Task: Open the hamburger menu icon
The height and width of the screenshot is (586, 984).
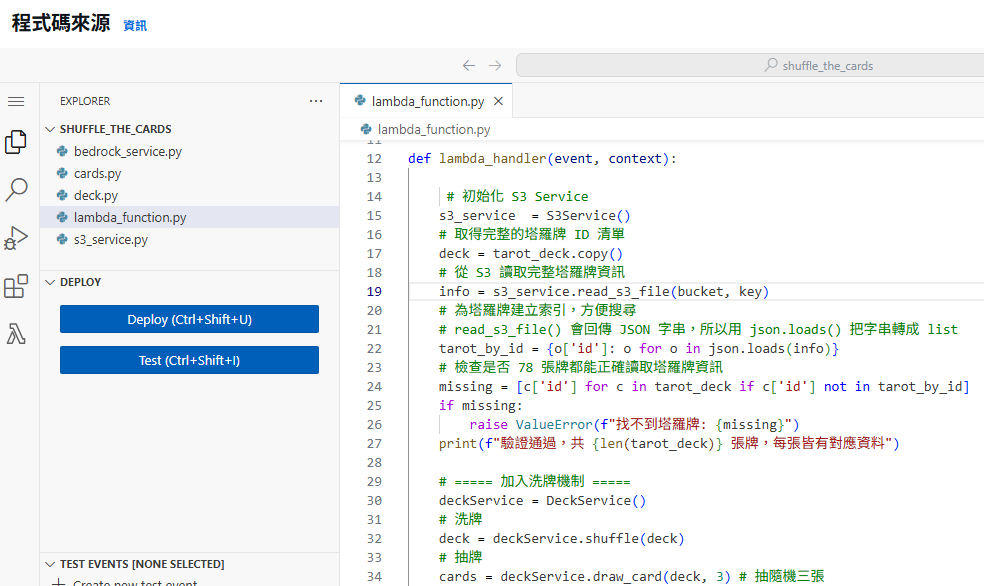Action: (16, 101)
